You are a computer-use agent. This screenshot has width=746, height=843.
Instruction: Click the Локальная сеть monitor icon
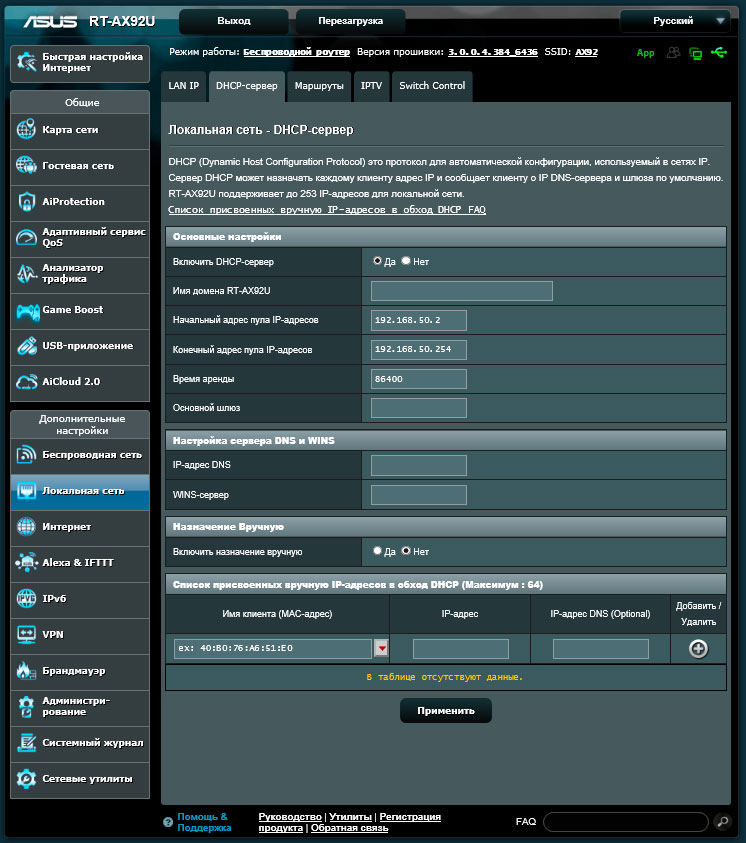pyautogui.click(x=26, y=491)
